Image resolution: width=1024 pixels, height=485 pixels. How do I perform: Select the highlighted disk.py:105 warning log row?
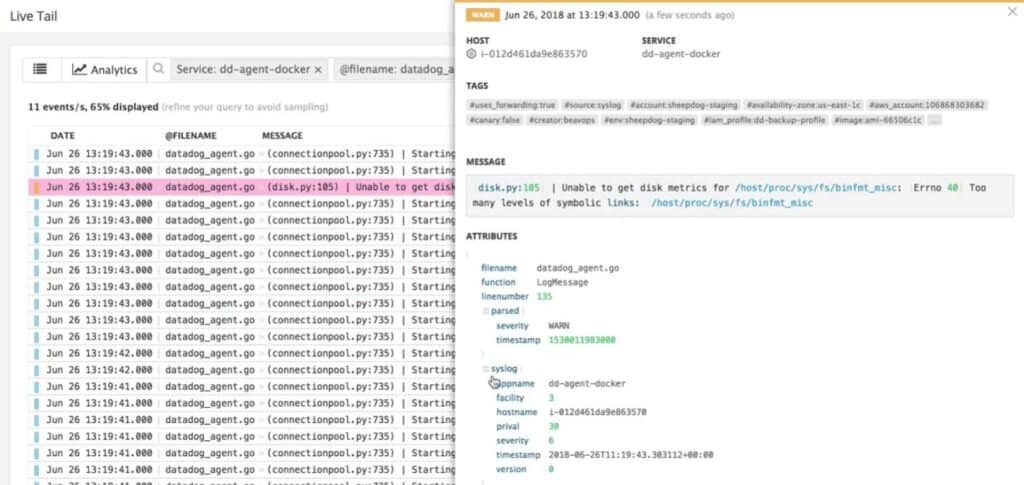tap(242, 187)
